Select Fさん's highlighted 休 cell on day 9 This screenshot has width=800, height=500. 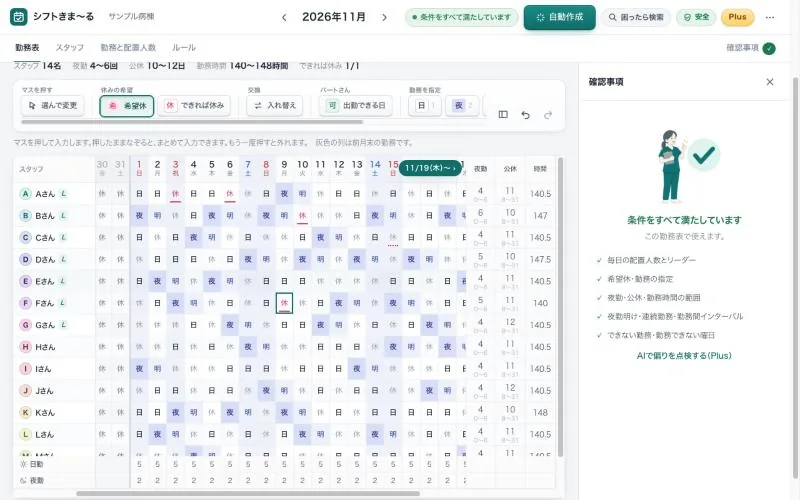pos(284,303)
